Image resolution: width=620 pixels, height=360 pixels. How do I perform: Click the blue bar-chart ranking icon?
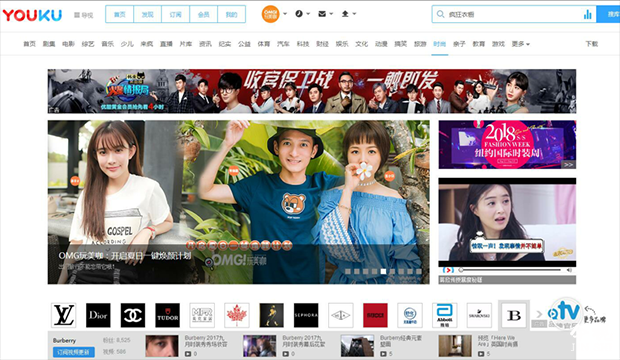(x=588, y=15)
